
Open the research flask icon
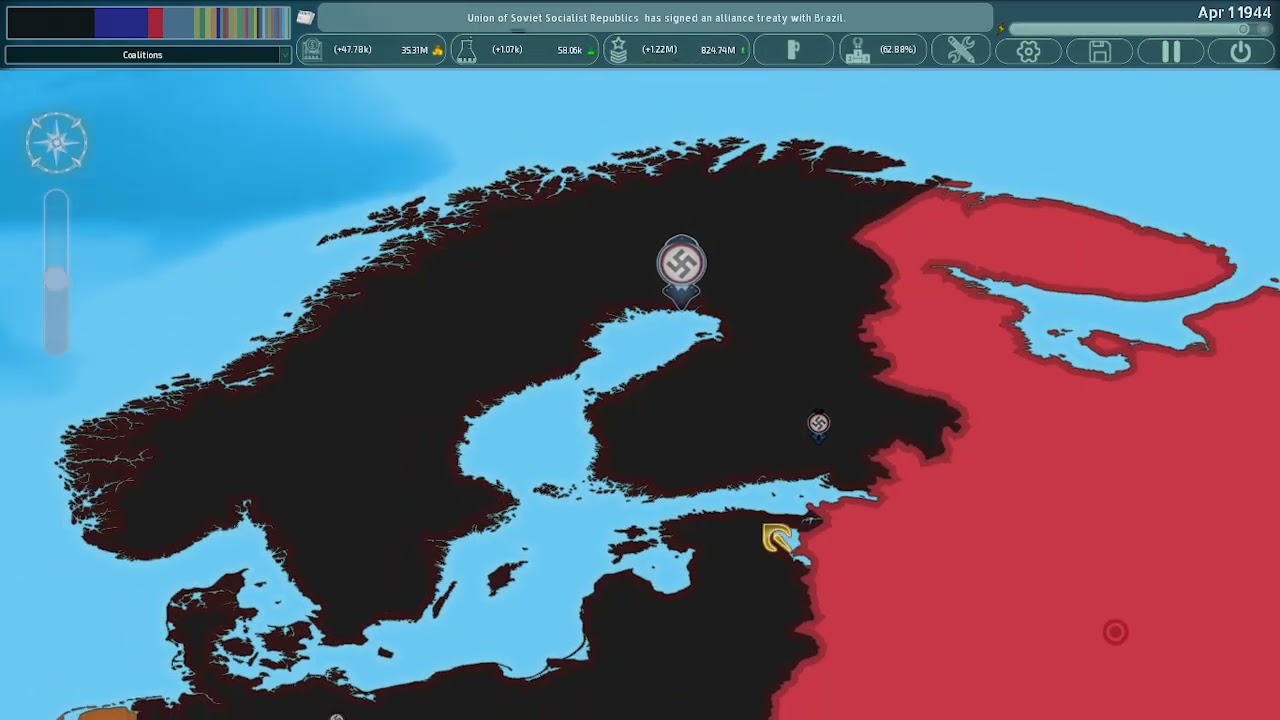466,50
